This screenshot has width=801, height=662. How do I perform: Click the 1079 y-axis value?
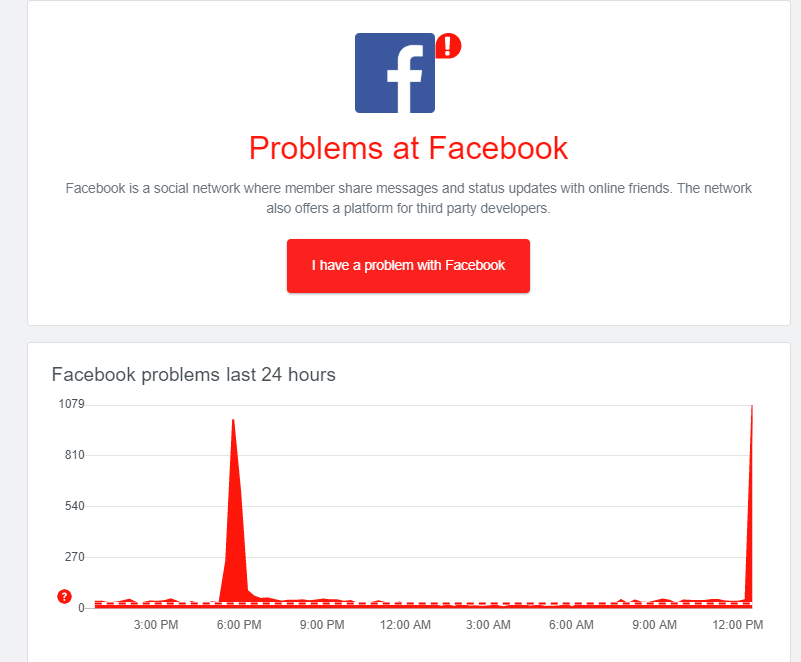click(72, 404)
